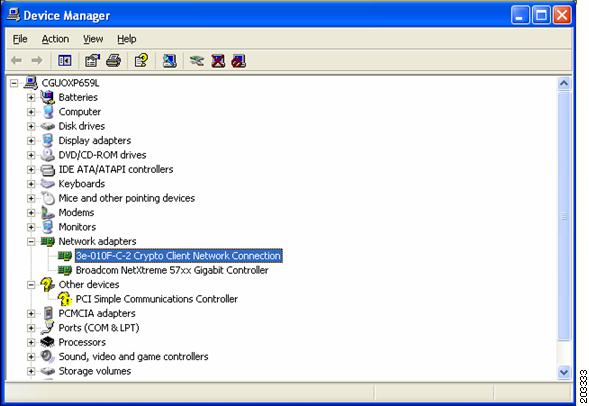Open the View menu
Screen dimensions: 589x406
tap(93, 39)
